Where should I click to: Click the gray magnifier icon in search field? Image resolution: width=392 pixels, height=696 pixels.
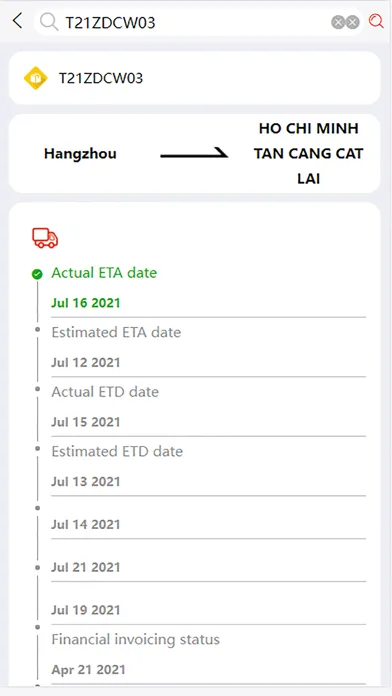point(49,21)
